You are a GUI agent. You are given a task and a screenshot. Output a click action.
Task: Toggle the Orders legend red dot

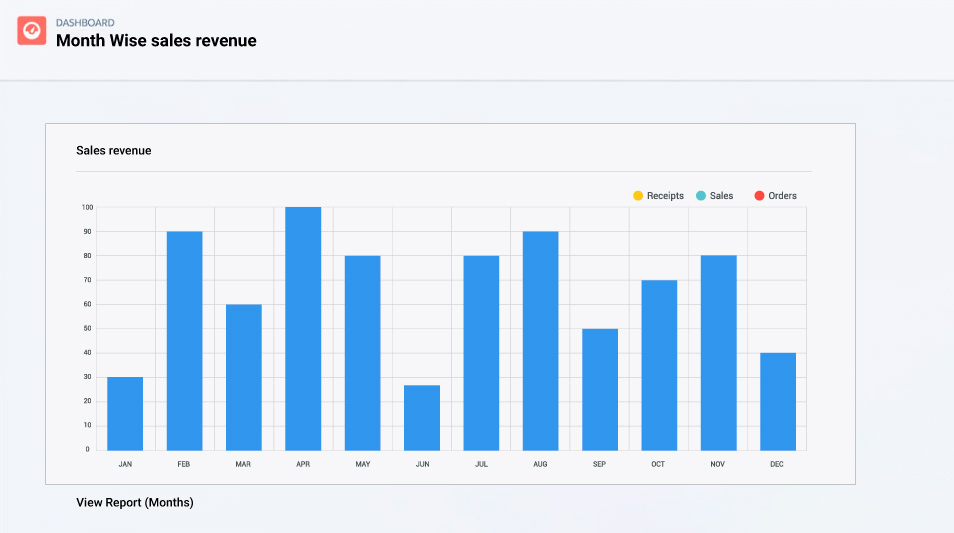tap(759, 196)
